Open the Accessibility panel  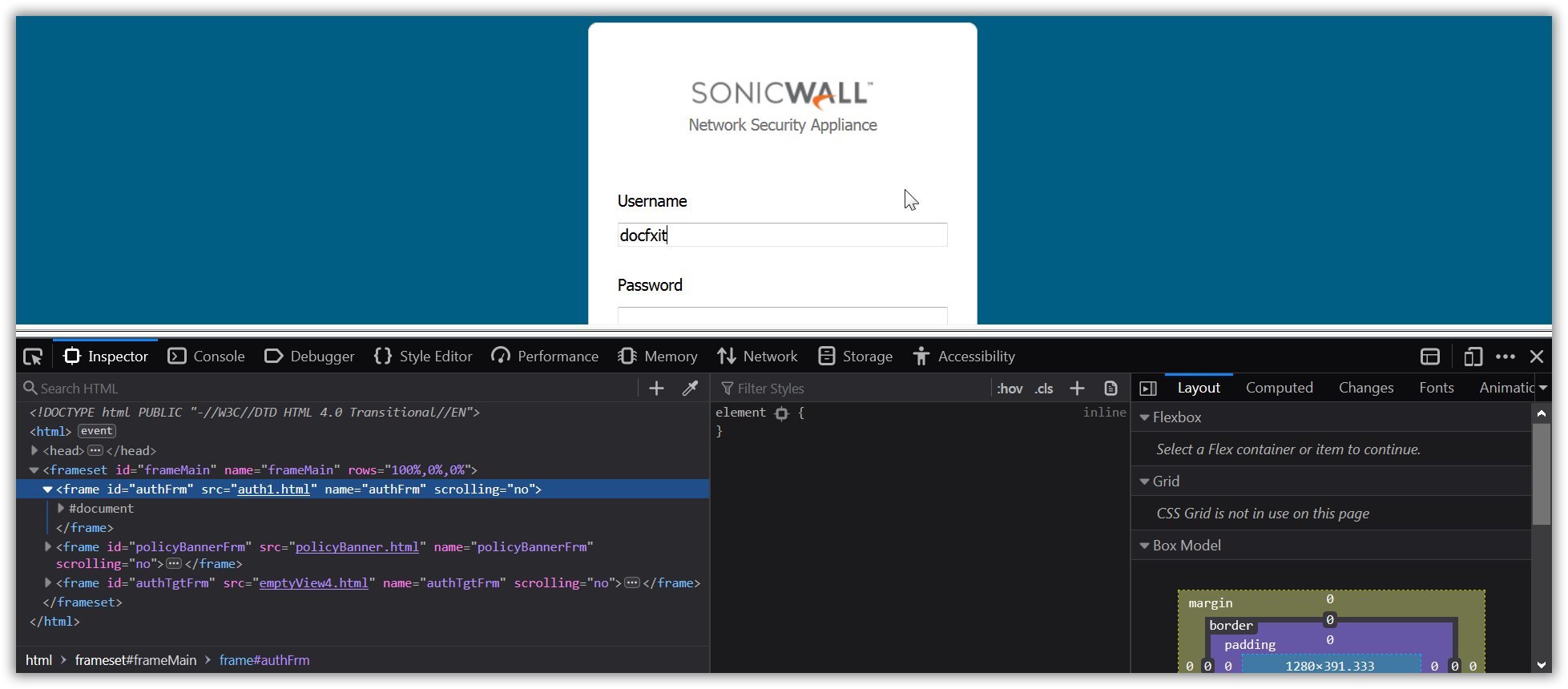point(964,357)
